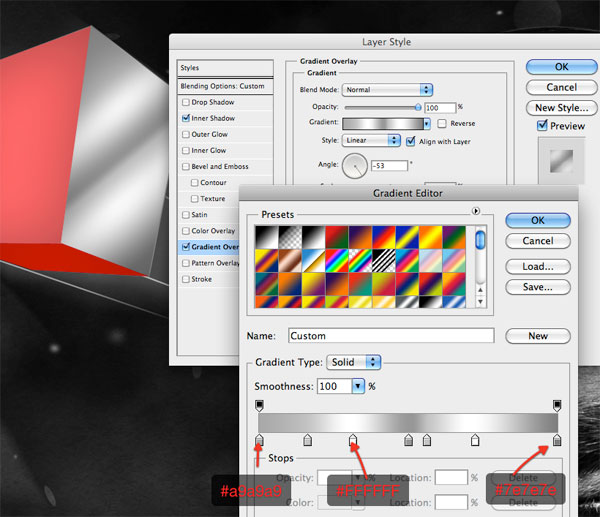Screen dimensions: 600x517
Task: Tick the Texture checkbox
Action: (x=194, y=199)
